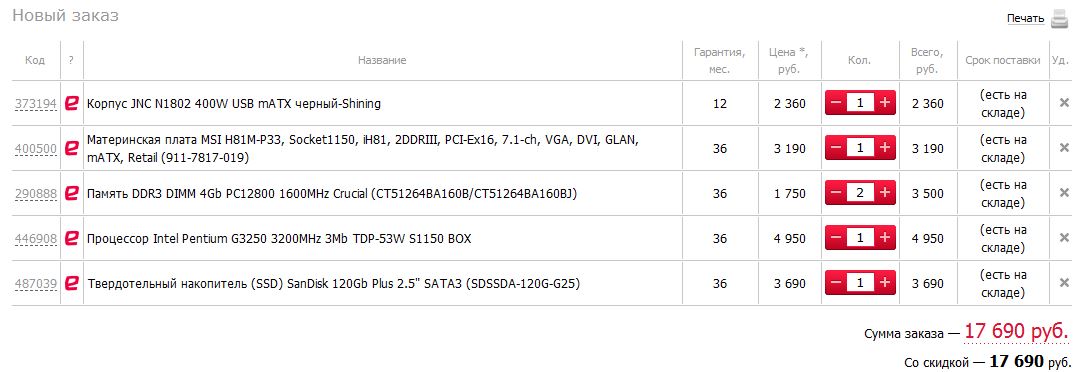The image size is (1087, 372).
Task: Click the 17 690 руб. order total
Action: (1016, 333)
